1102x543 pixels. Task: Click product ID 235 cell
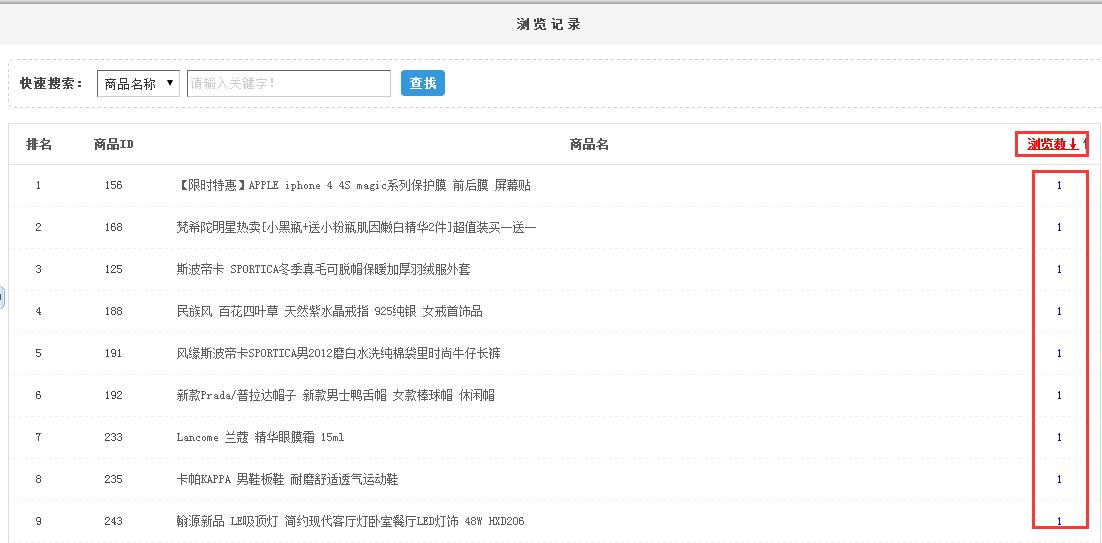pyautogui.click(x=113, y=479)
